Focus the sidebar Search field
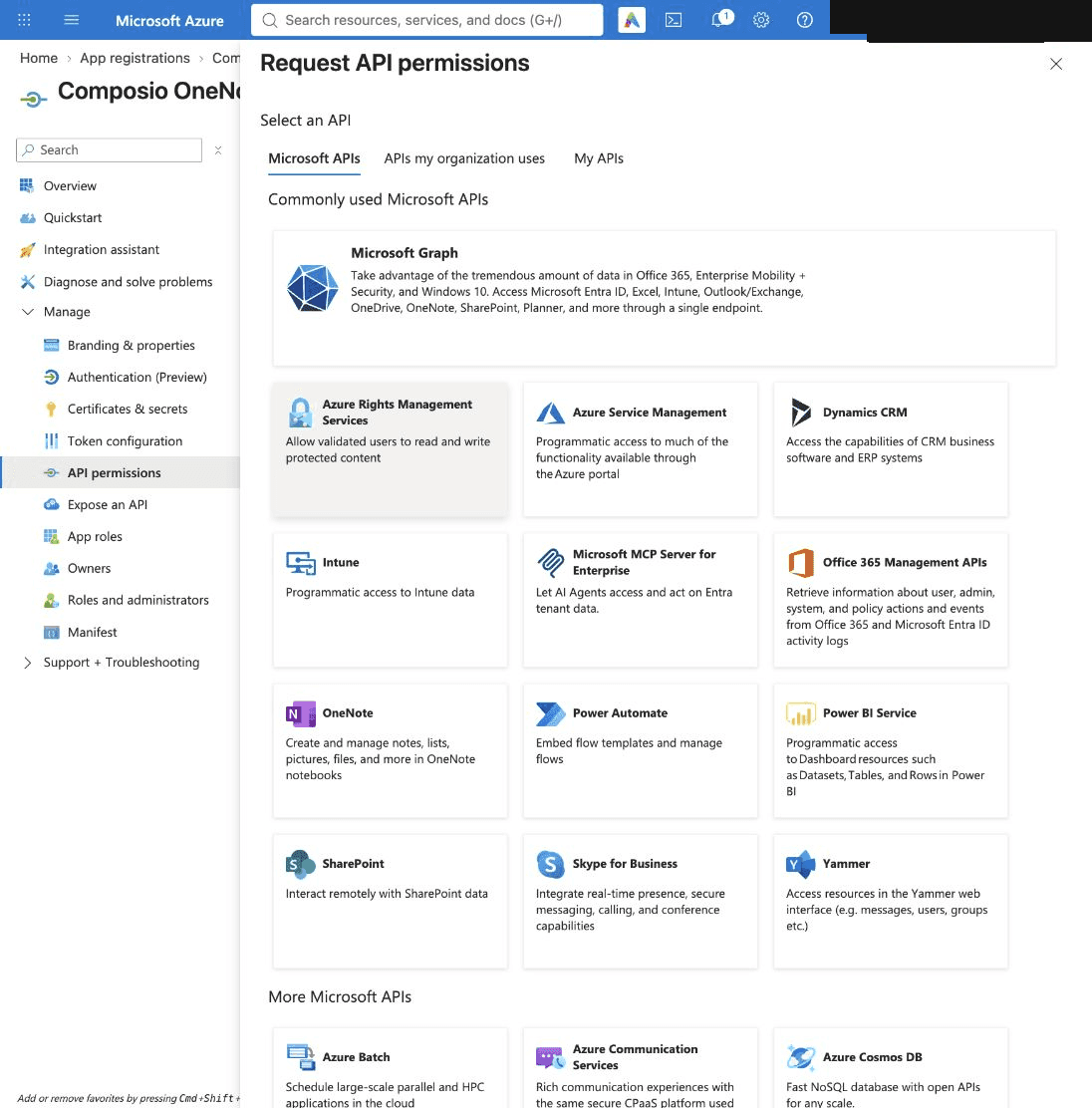The image size is (1092, 1108). coord(109,149)
